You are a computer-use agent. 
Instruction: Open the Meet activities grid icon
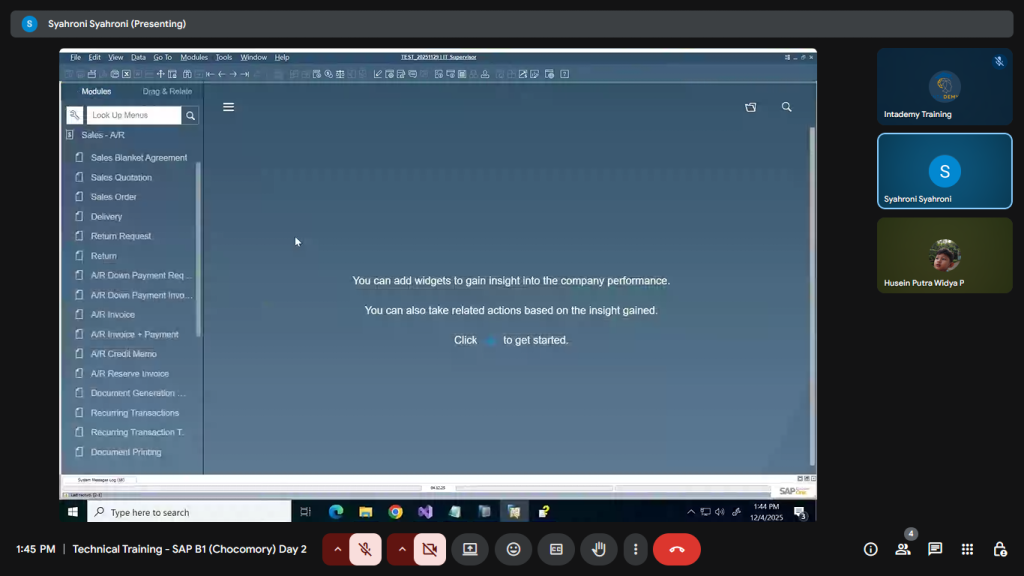(x=967, y=549)
